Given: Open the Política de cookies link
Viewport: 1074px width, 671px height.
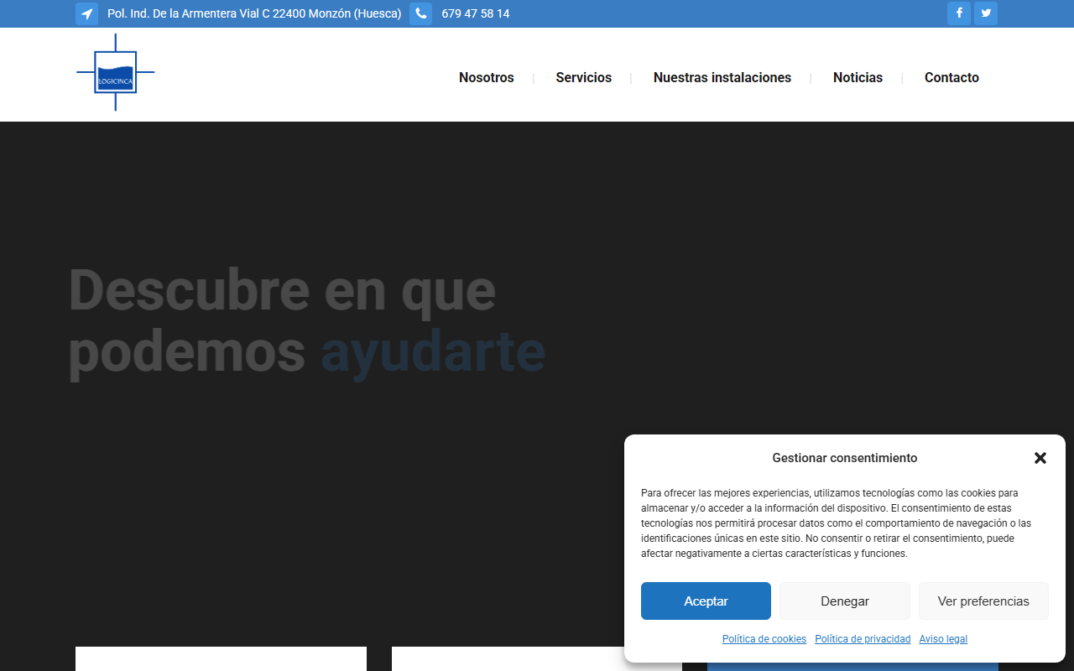Looking at the screenshot, I should [764, 639].
